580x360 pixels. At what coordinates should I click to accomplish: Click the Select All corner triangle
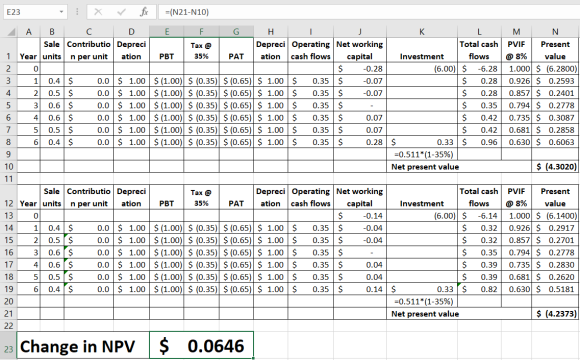pyautogui.click(x=11, y=32)
